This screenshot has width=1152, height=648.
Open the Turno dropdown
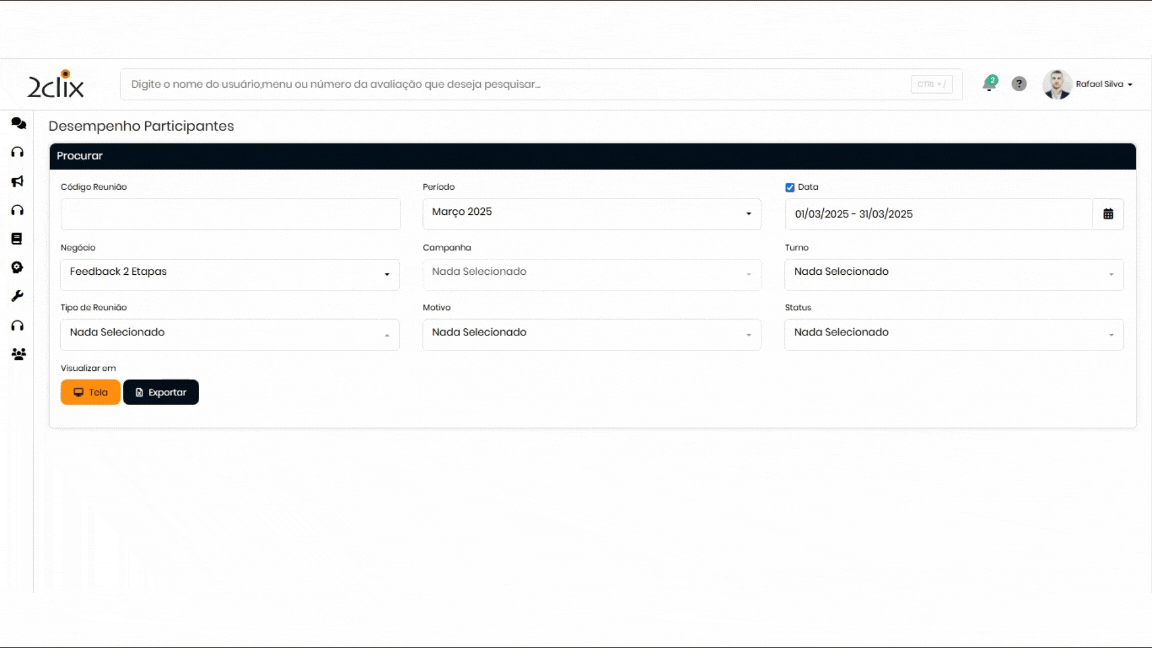click(953, 273)
